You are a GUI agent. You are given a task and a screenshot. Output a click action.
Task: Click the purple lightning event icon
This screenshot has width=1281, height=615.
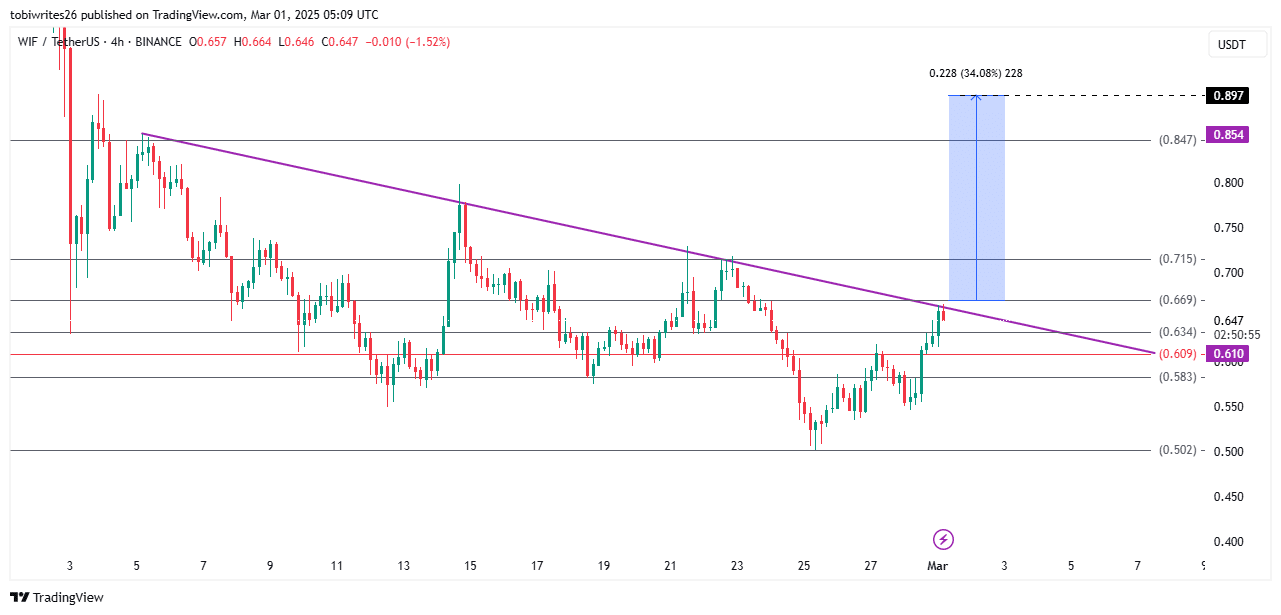pos(943,540)
